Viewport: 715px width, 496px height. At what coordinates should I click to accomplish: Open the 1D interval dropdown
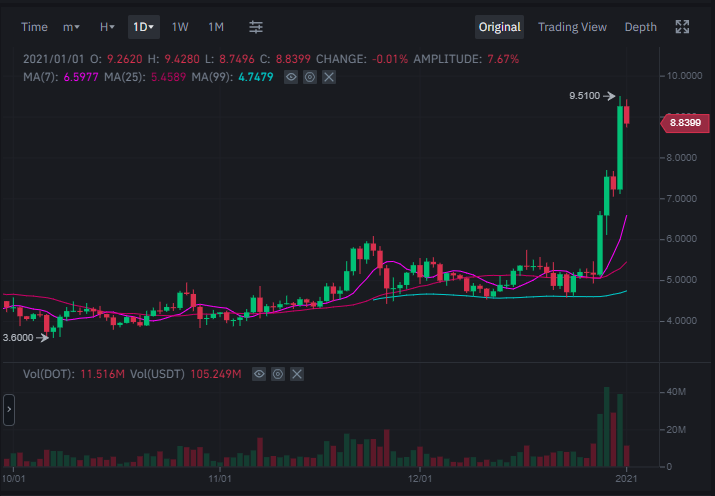pos(144,27)
